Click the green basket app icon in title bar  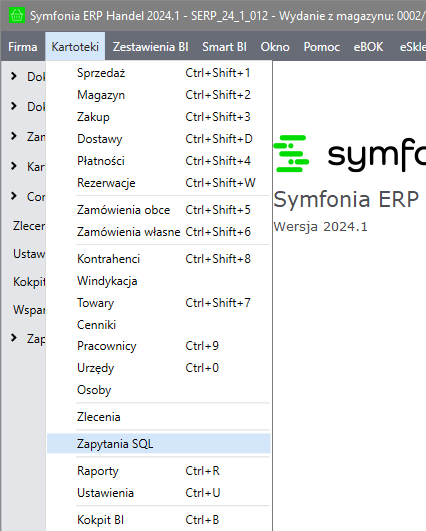click(x=17, y=15)
